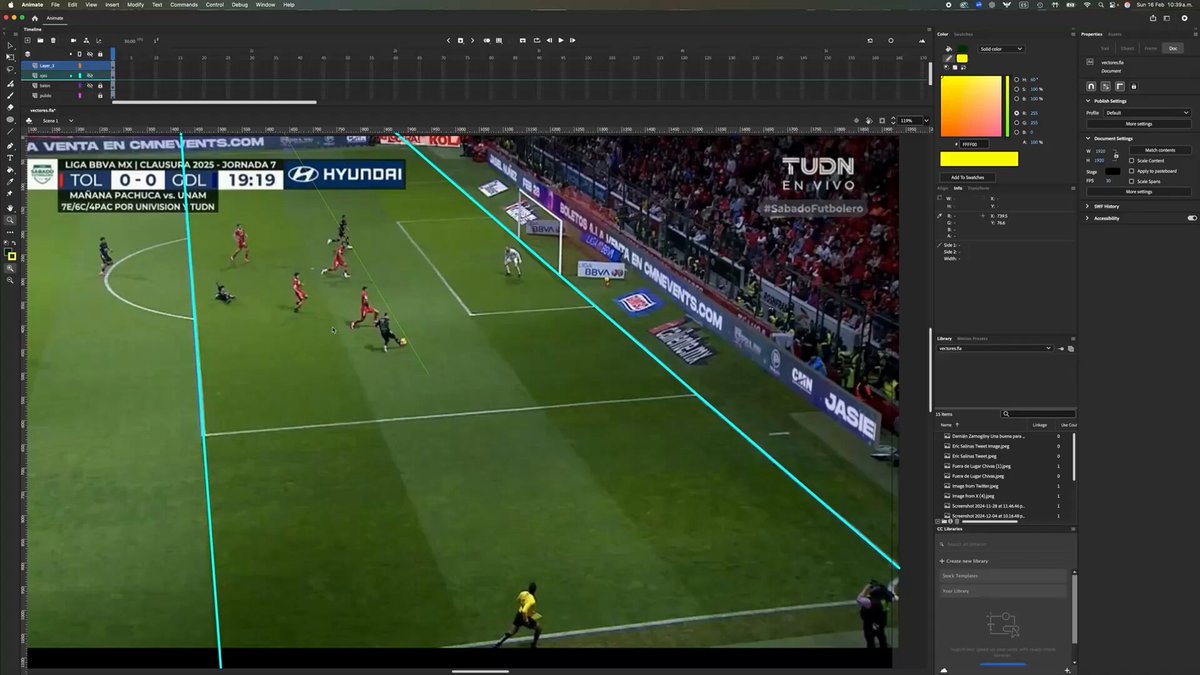Click the Library search field
1200x675 pixels.
click(x=1040, y=413)
